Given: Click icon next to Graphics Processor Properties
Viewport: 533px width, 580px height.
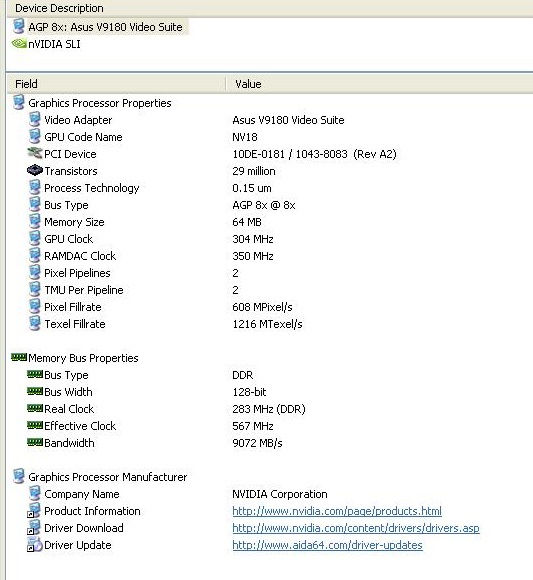Looking at the screenshot, I should pos(19,103).
